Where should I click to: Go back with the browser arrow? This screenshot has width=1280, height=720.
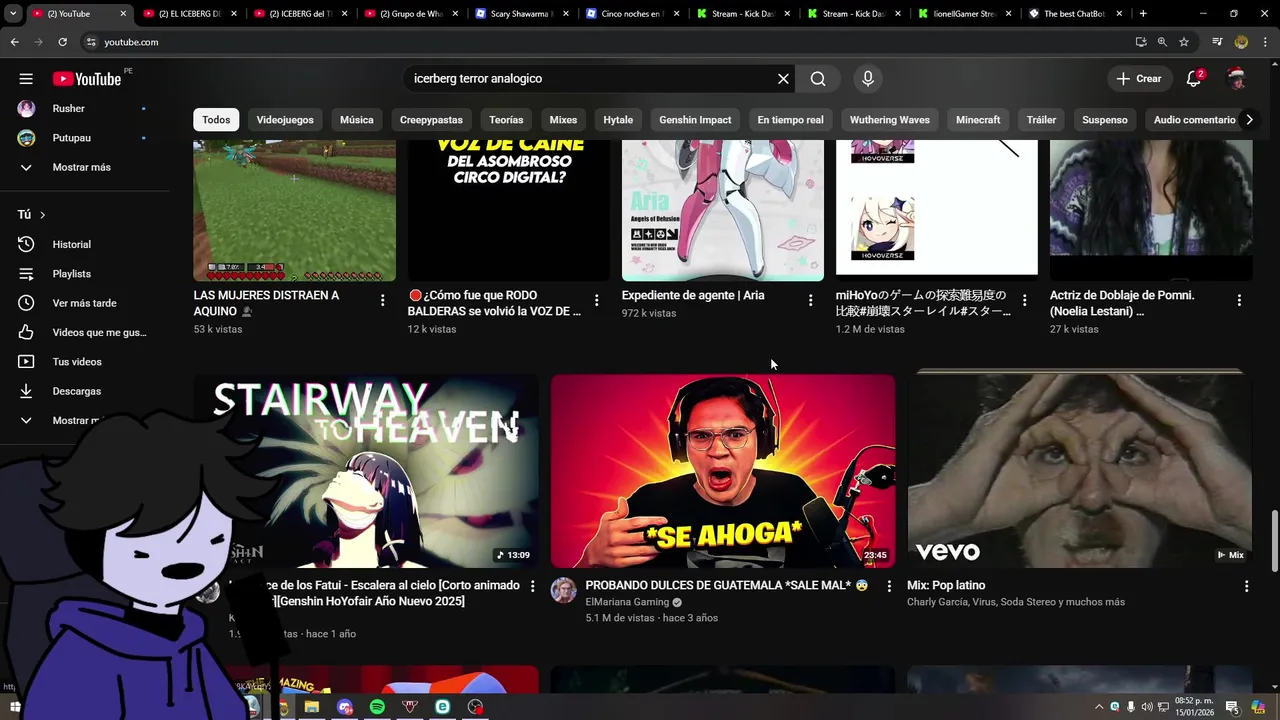pyautogui.click(x=14, y=42)
